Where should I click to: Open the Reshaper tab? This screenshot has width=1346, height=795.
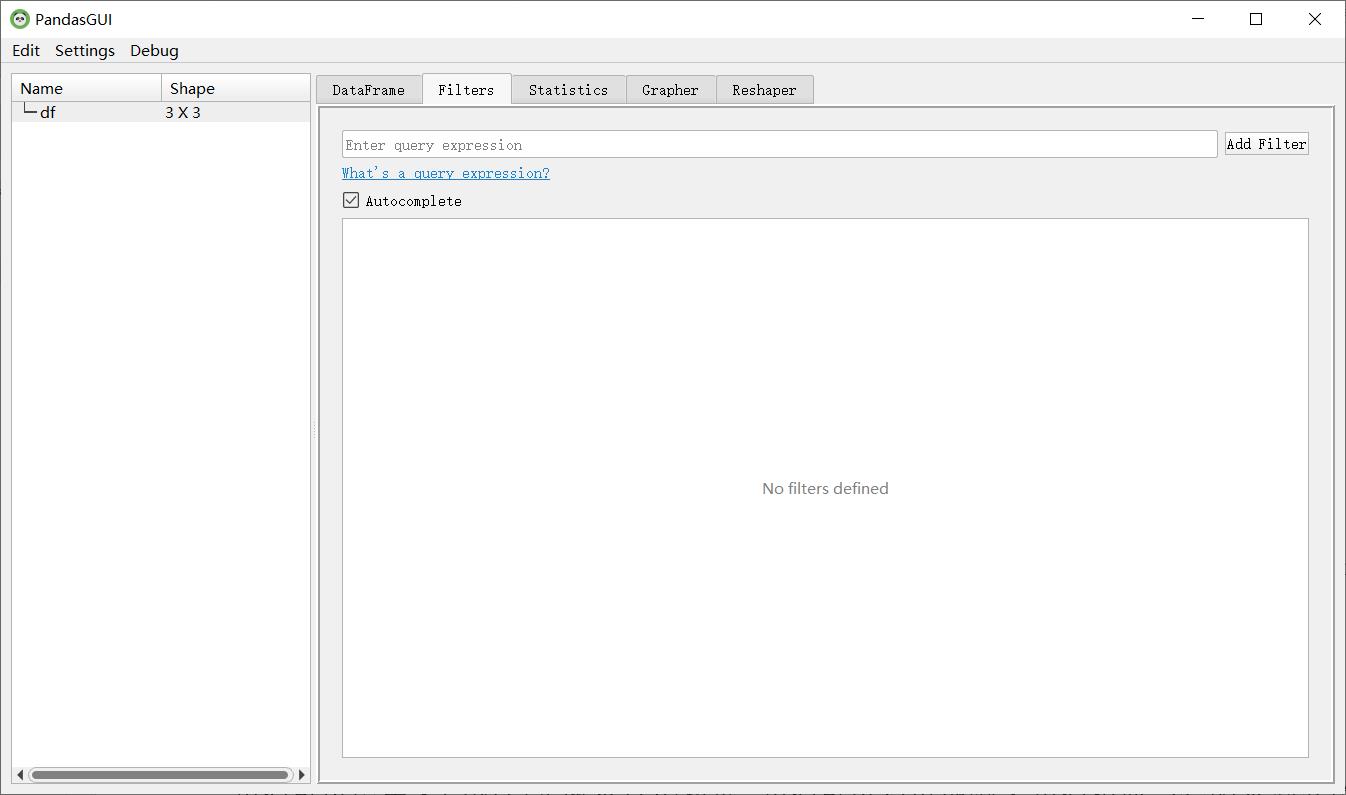click(x=764, y=90)
